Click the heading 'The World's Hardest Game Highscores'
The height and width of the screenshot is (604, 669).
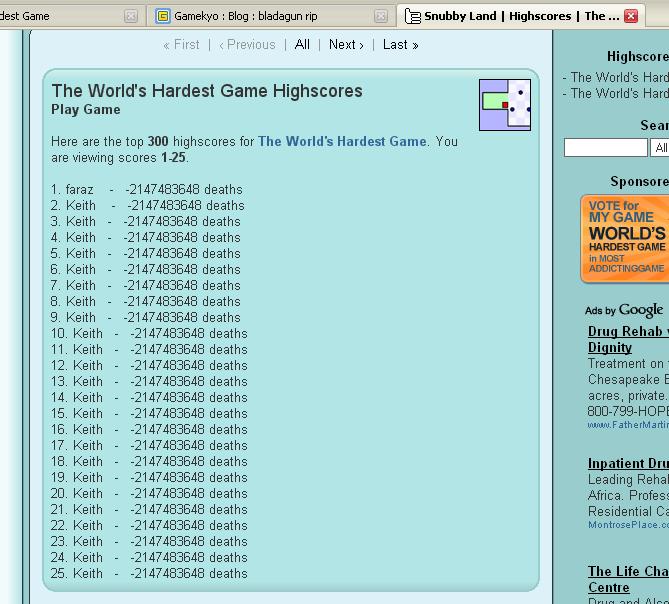207,91
